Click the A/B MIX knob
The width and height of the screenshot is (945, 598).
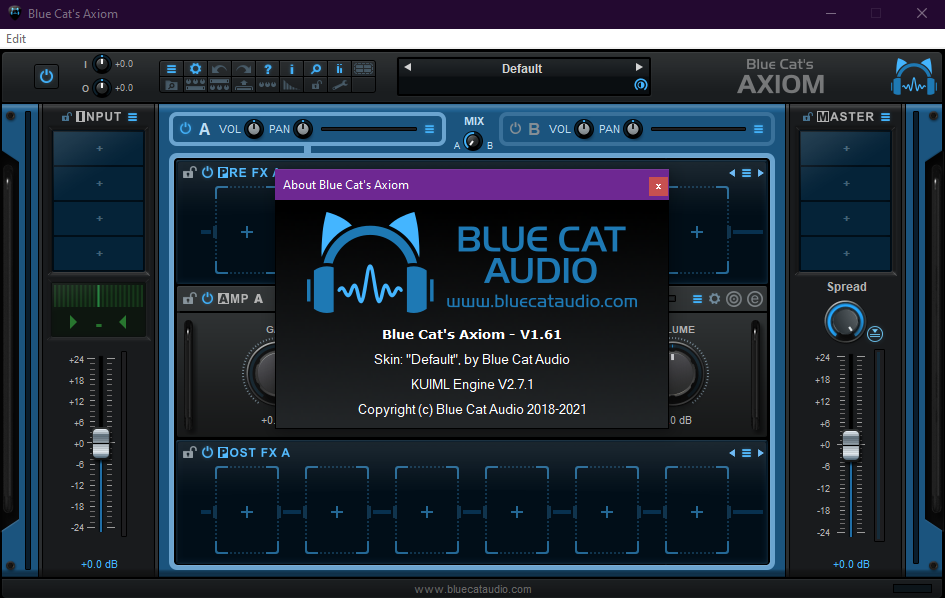click(473, 141)
